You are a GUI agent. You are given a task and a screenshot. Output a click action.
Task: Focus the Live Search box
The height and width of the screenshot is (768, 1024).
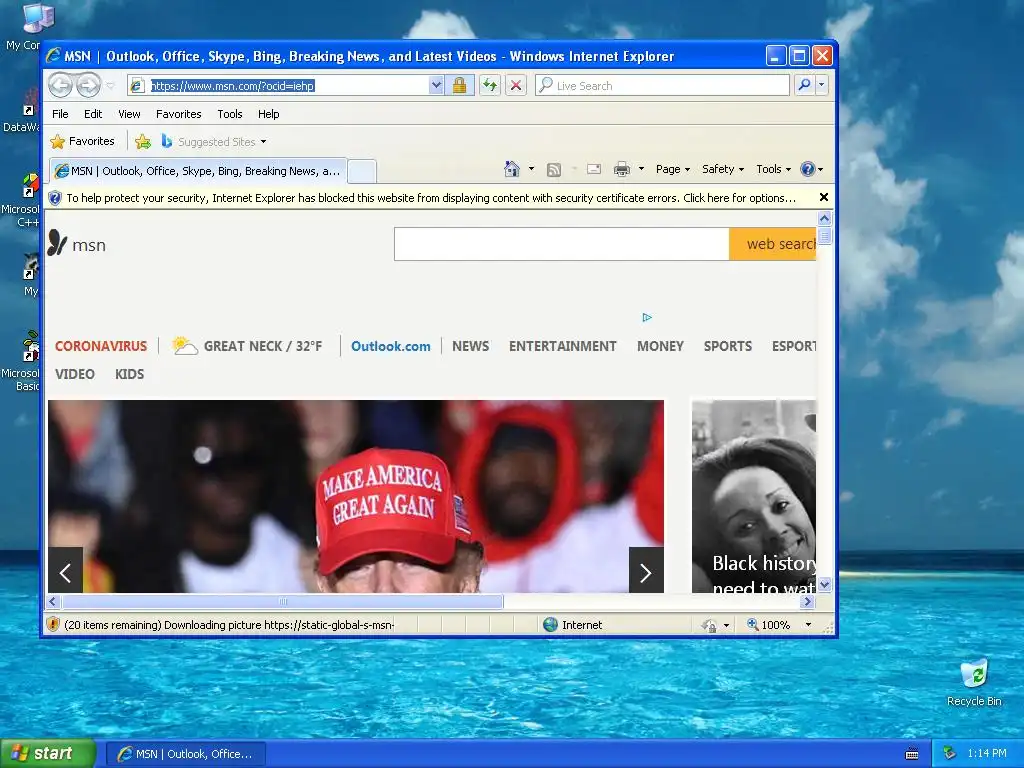pyautogui.click(x=662, y=86)
